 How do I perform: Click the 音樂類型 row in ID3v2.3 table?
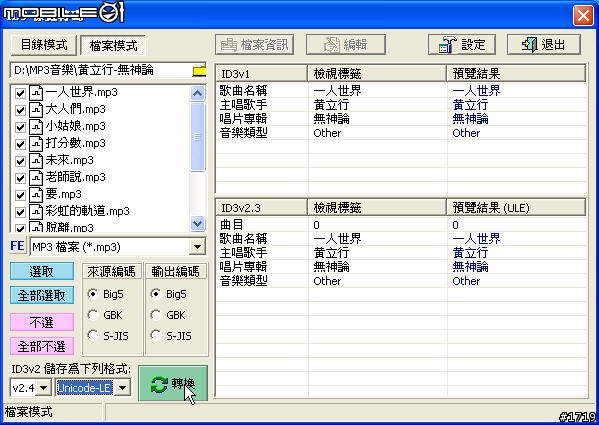[401, 281]
